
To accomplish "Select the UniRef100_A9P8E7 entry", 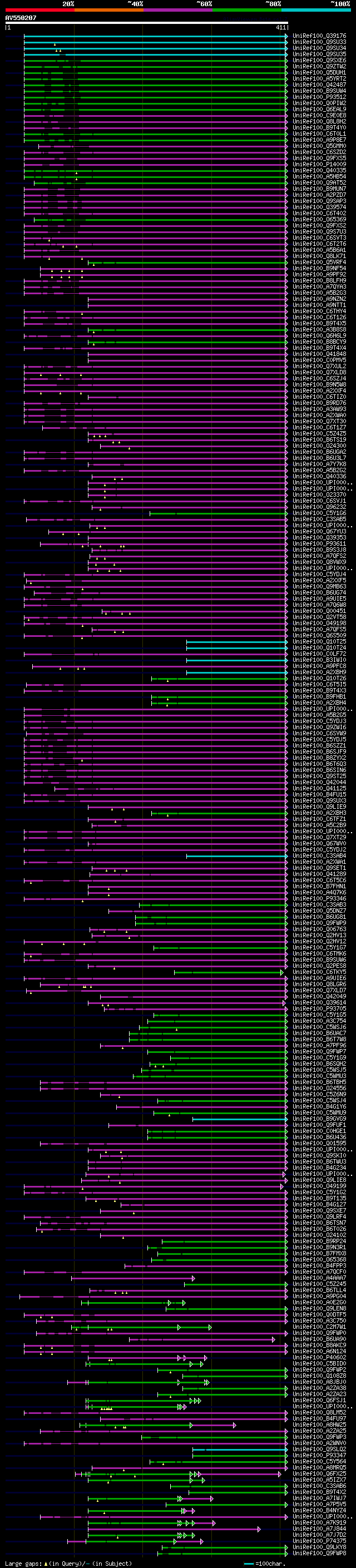I will [319, 140].
